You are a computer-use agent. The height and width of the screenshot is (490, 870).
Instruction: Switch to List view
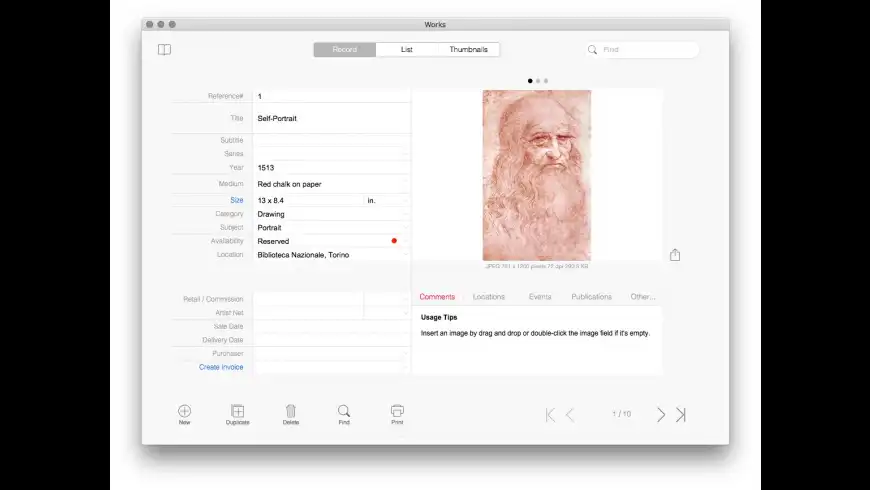[407, 49]
